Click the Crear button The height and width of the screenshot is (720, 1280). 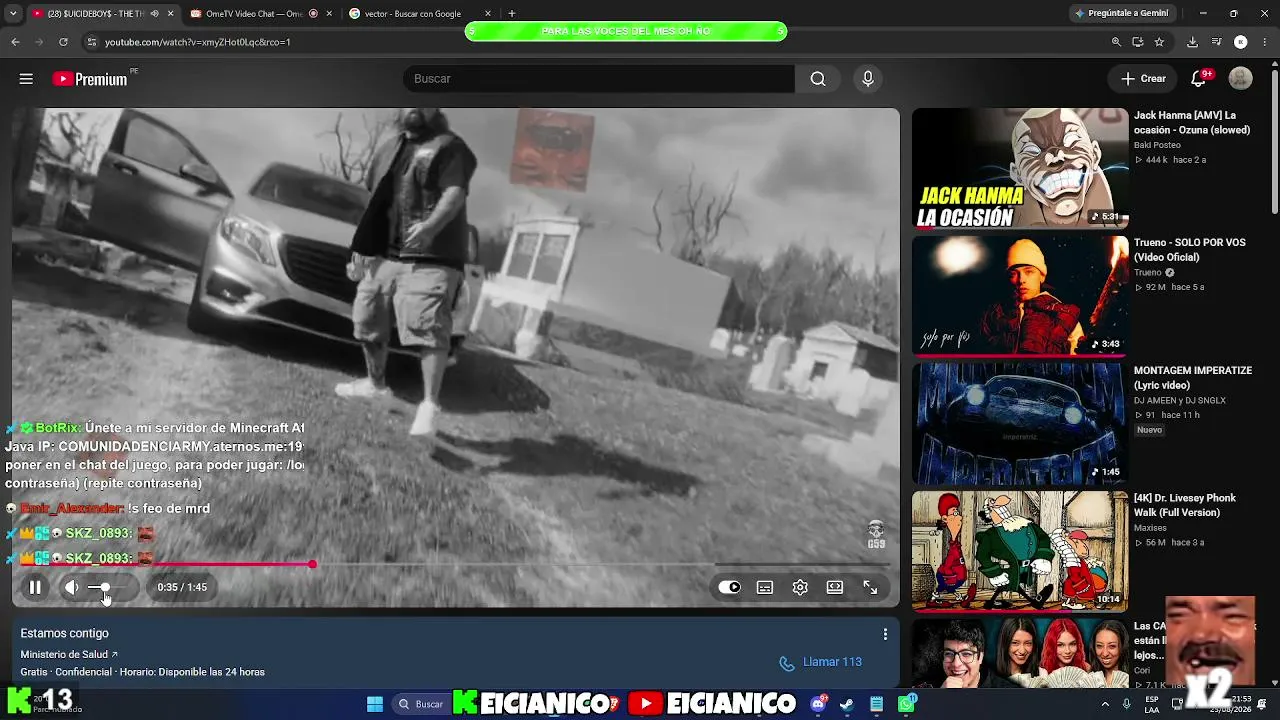pyautogui.click(x=1143, y=79)
